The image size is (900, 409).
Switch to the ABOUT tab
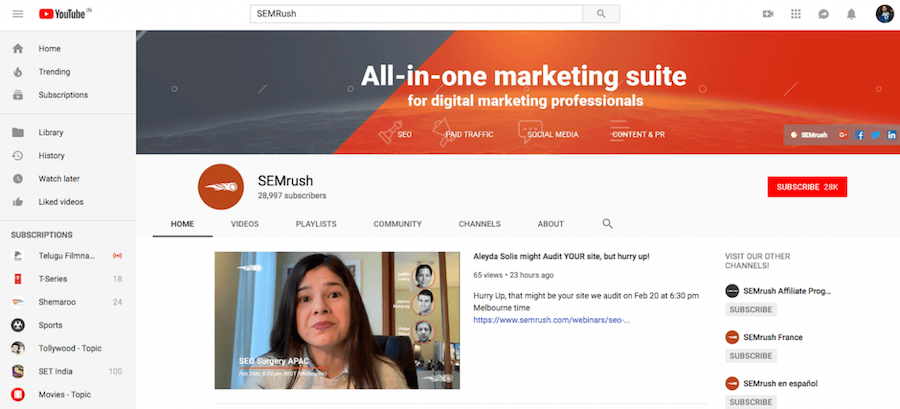551,224
